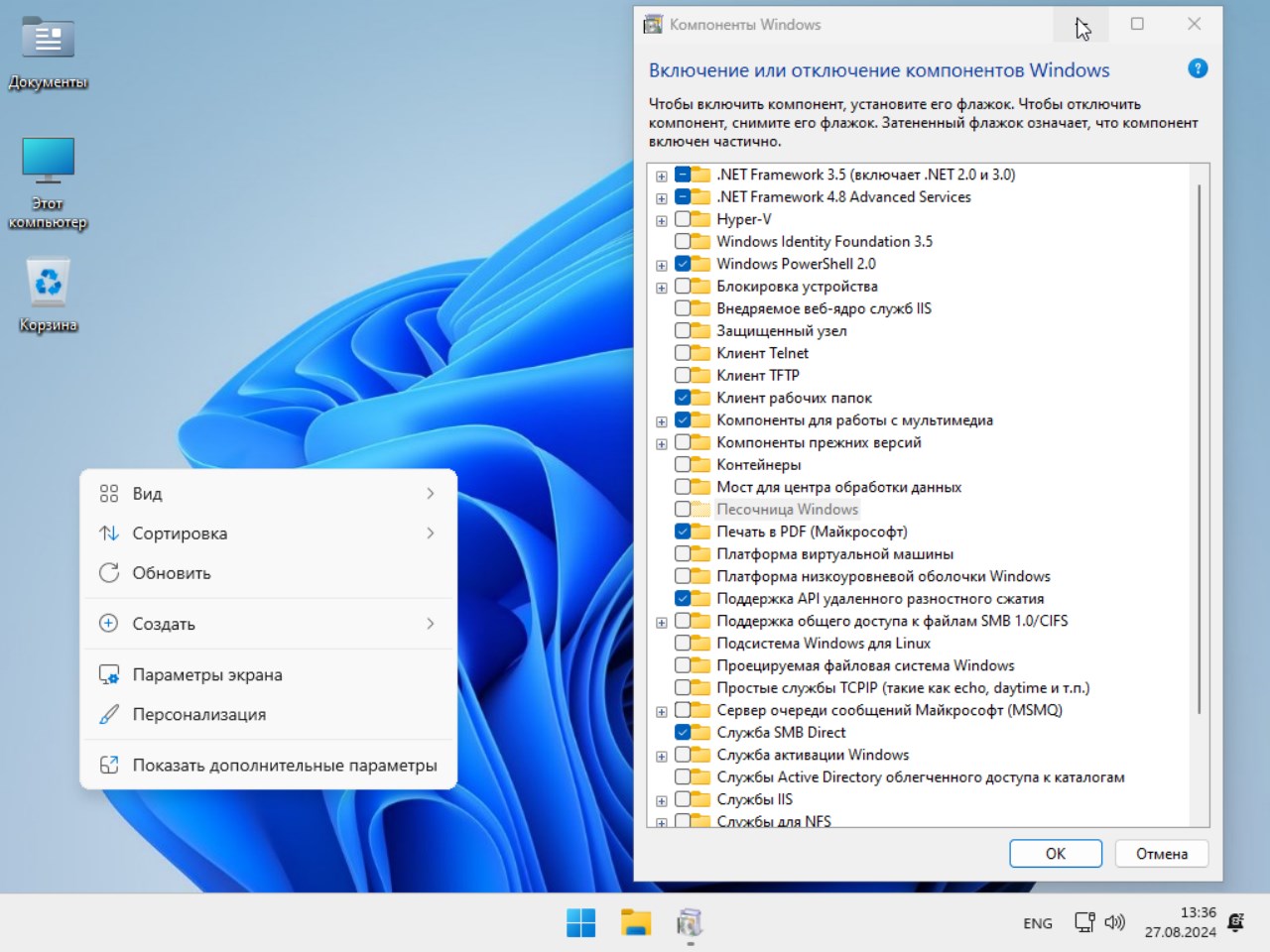
Task: Open the Windows Start menu
Action: click(x=580, y=922)
